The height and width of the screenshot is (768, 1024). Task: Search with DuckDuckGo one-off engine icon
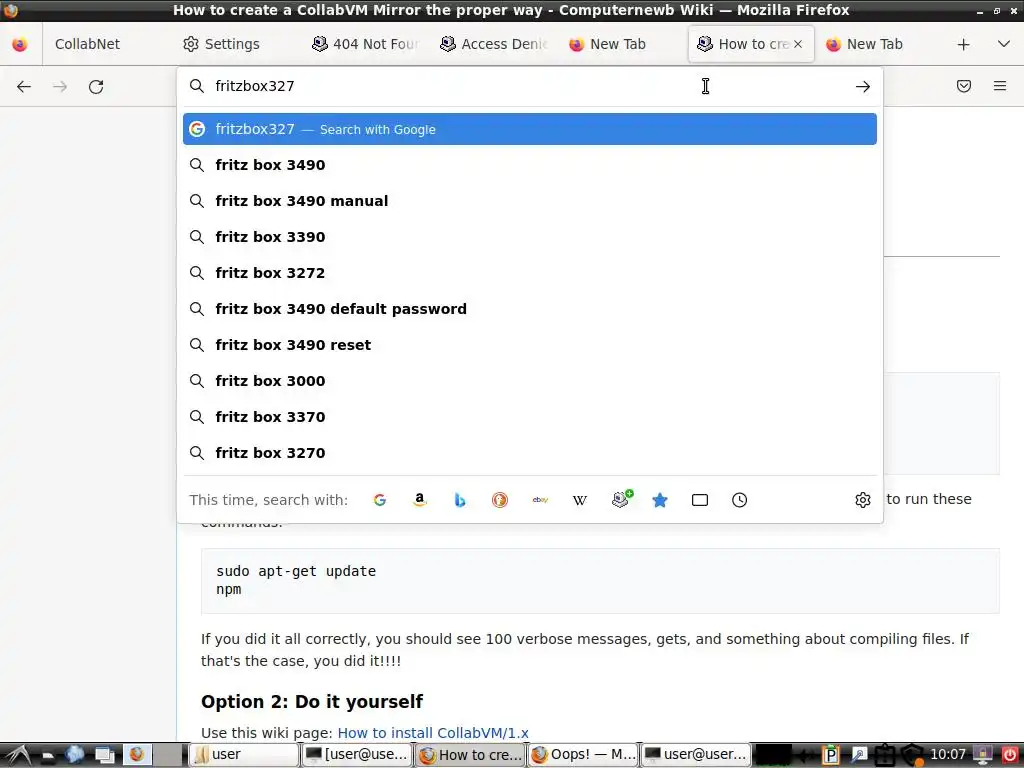pos(500,500)
